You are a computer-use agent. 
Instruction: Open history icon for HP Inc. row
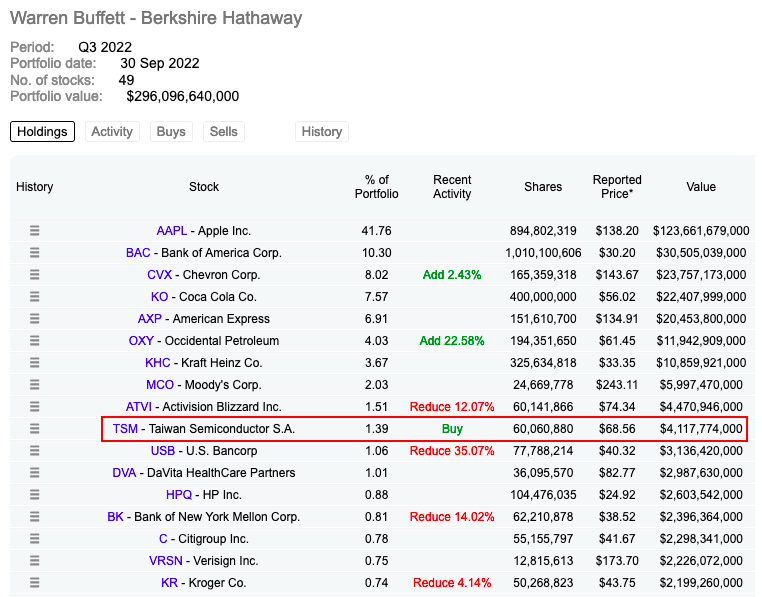point(35,494)
